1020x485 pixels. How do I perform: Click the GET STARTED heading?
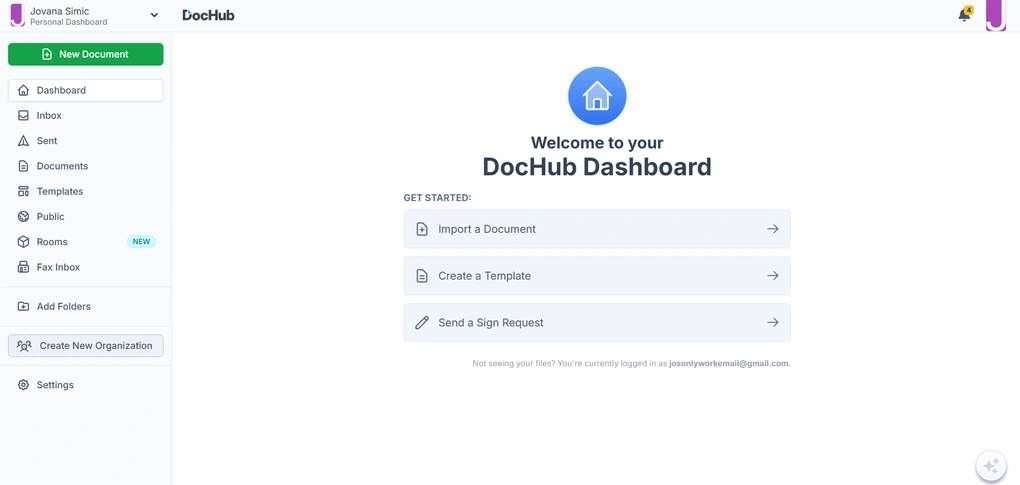click(437, 198)
